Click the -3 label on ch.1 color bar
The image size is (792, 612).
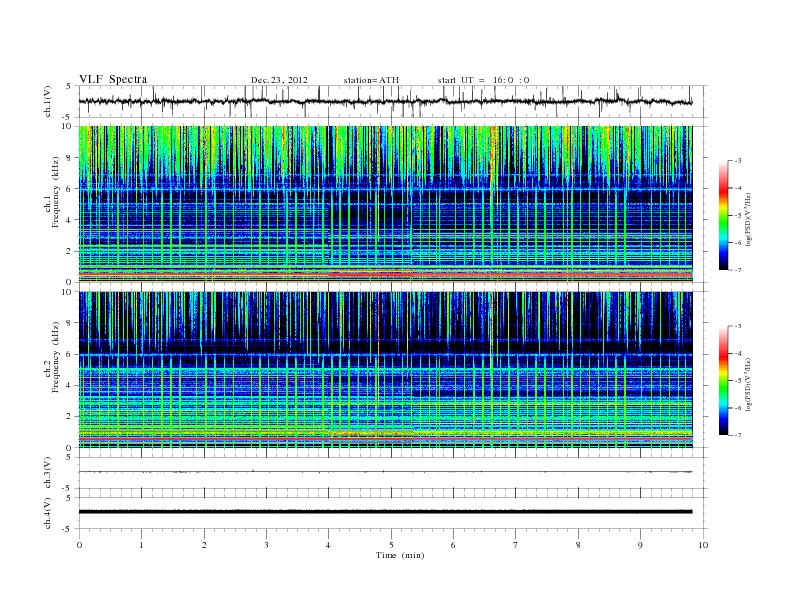pos(738,161)
